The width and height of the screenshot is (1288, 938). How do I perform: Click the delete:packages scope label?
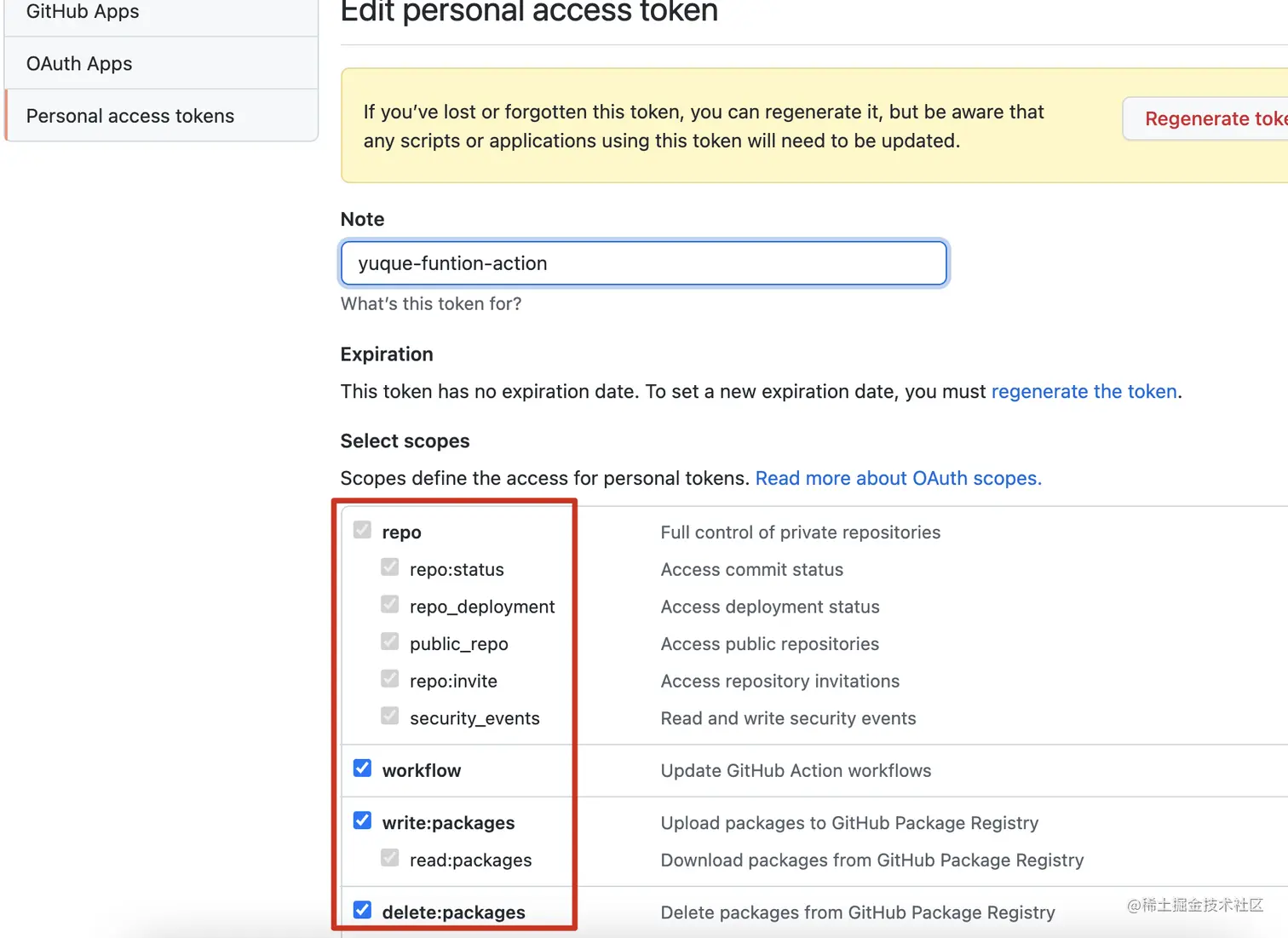point(454,912)
